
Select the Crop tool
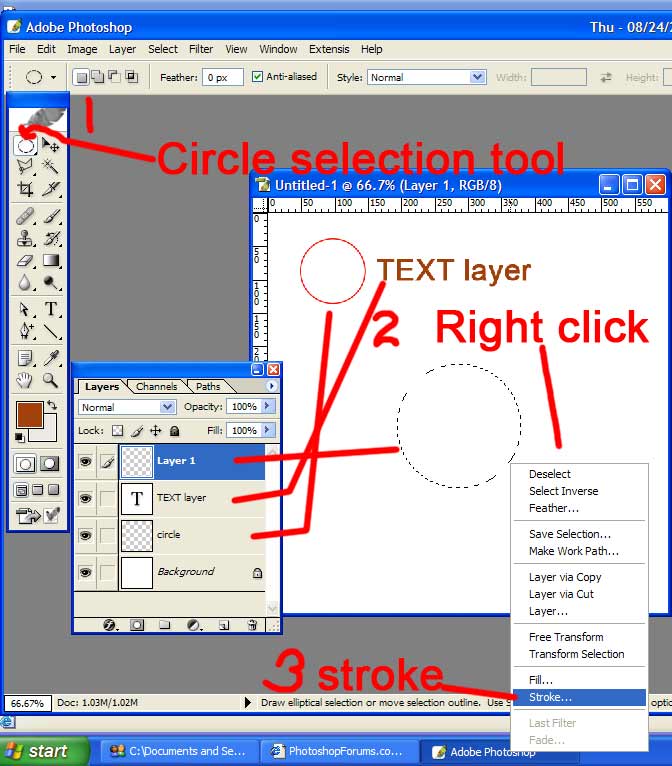click(26, 188)
